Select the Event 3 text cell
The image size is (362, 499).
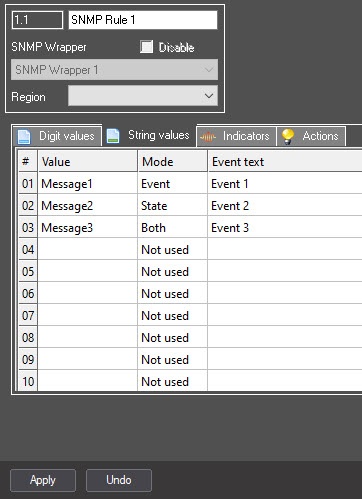(285, 228)
